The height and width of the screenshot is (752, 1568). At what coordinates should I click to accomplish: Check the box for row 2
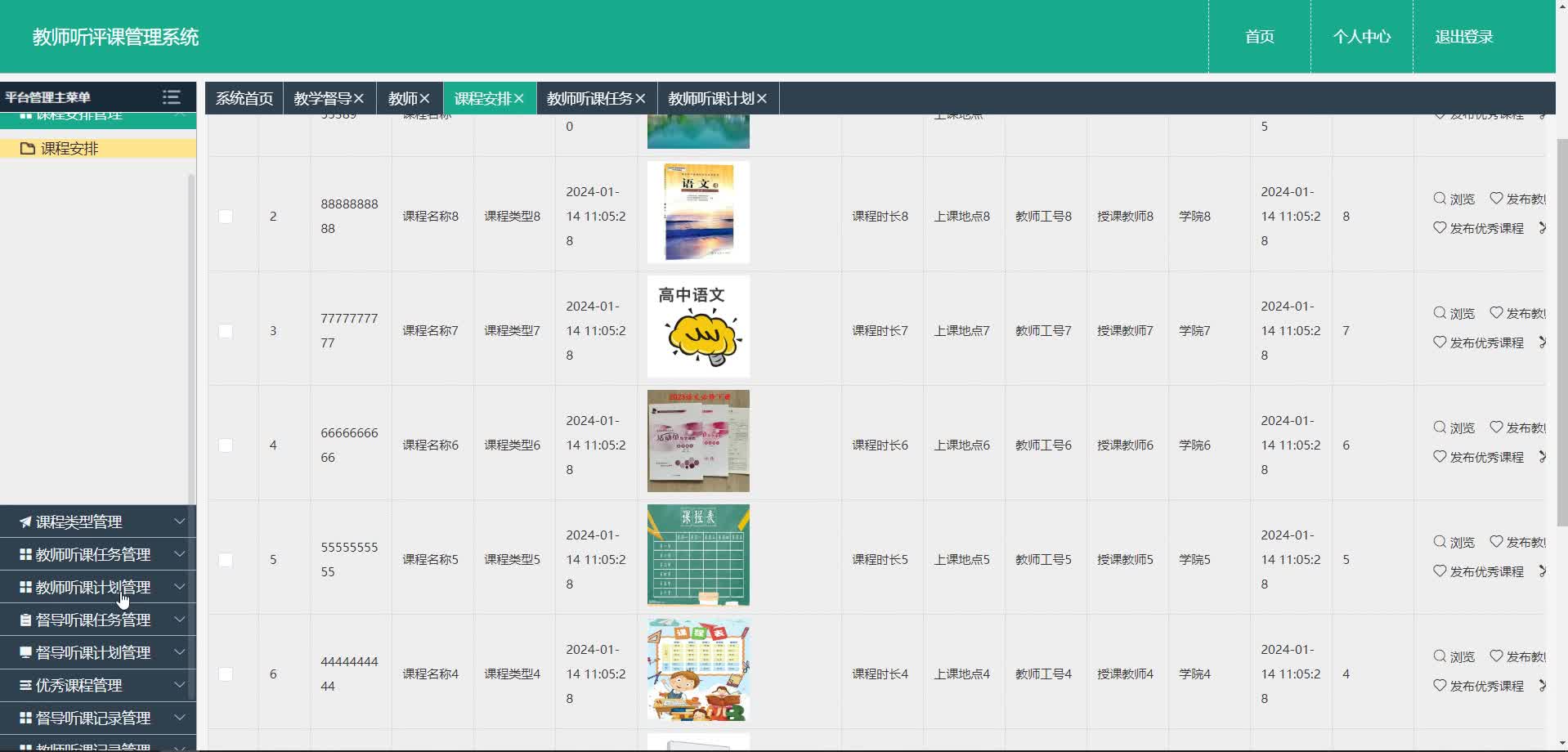[x=226, y=217]
